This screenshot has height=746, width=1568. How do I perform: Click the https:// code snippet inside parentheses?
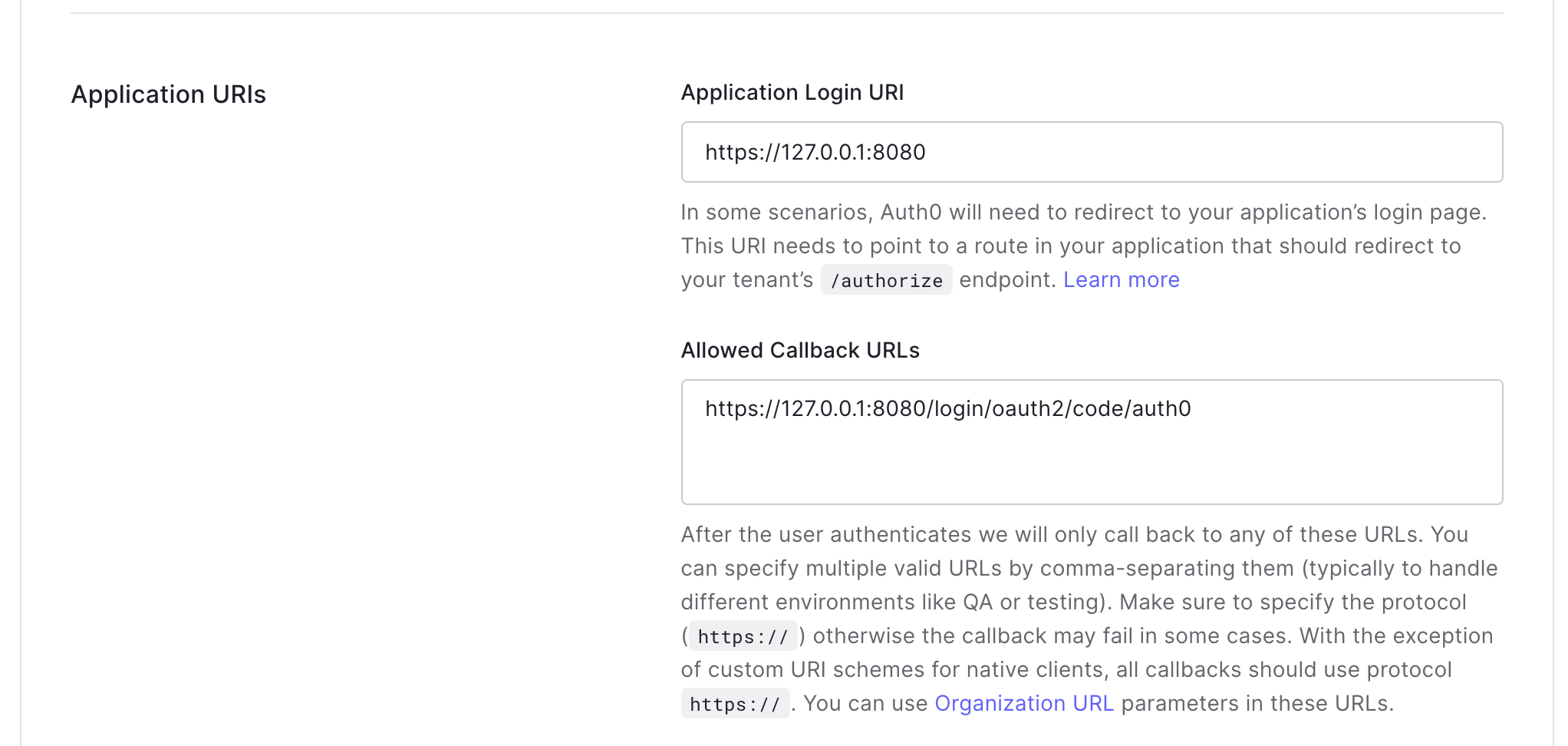point(743,637)
